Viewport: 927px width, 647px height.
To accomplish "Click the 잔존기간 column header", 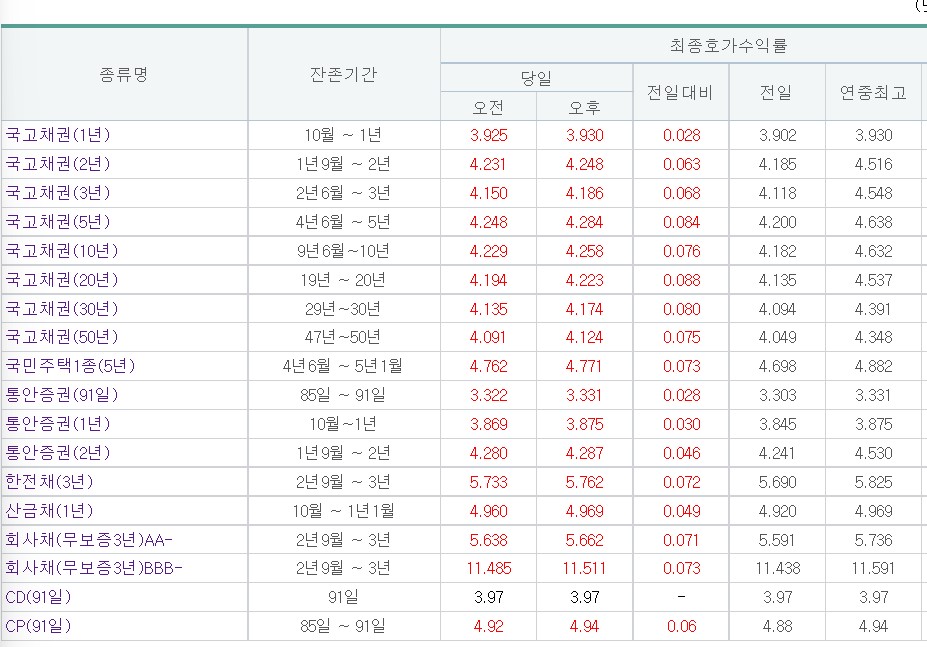I will coord(343,75).
